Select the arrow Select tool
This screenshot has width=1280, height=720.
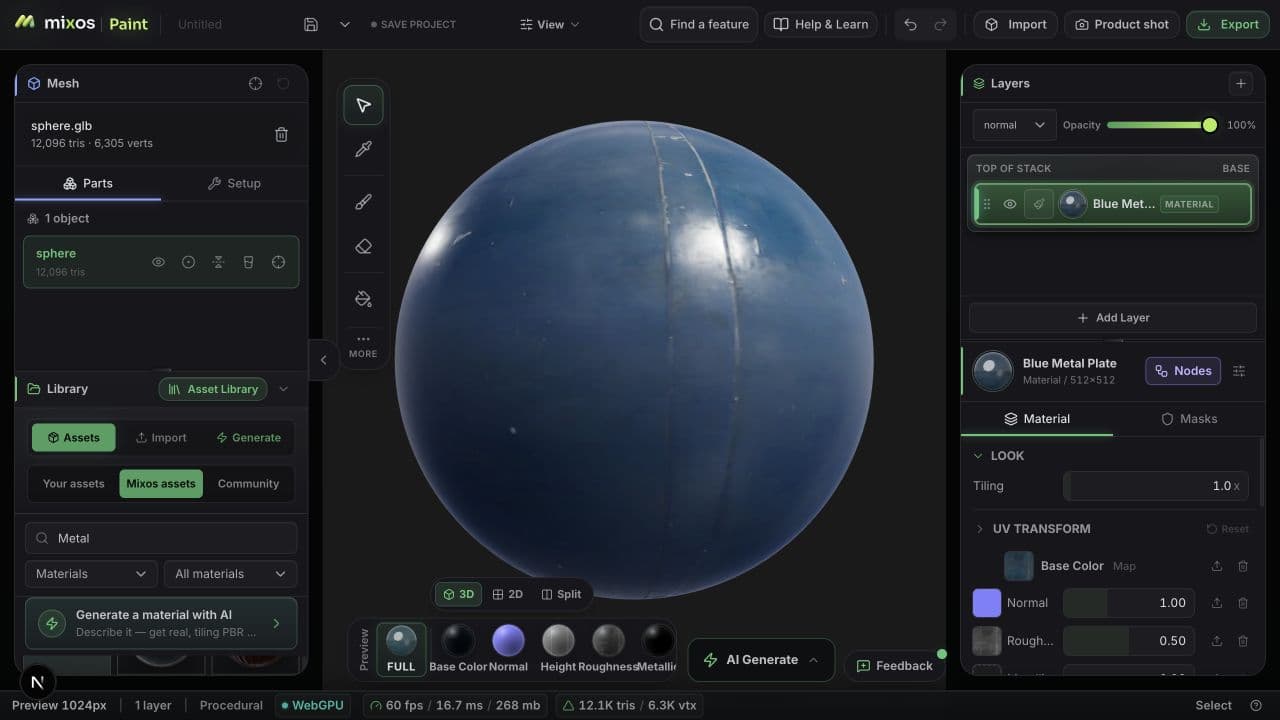(x=363, y=105)
